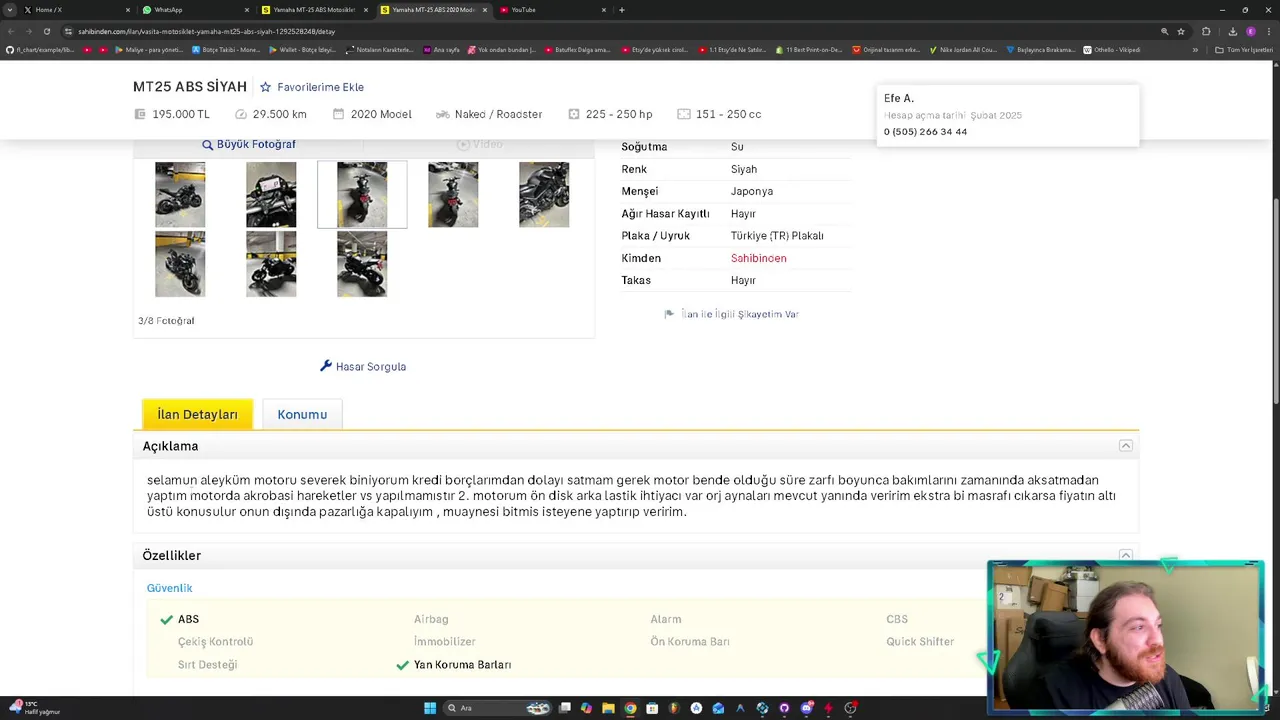Image resolution: width=1280 pixels, height=720 pixels.
Task: Switch to İlan Detayları tab
Action: 197,414
